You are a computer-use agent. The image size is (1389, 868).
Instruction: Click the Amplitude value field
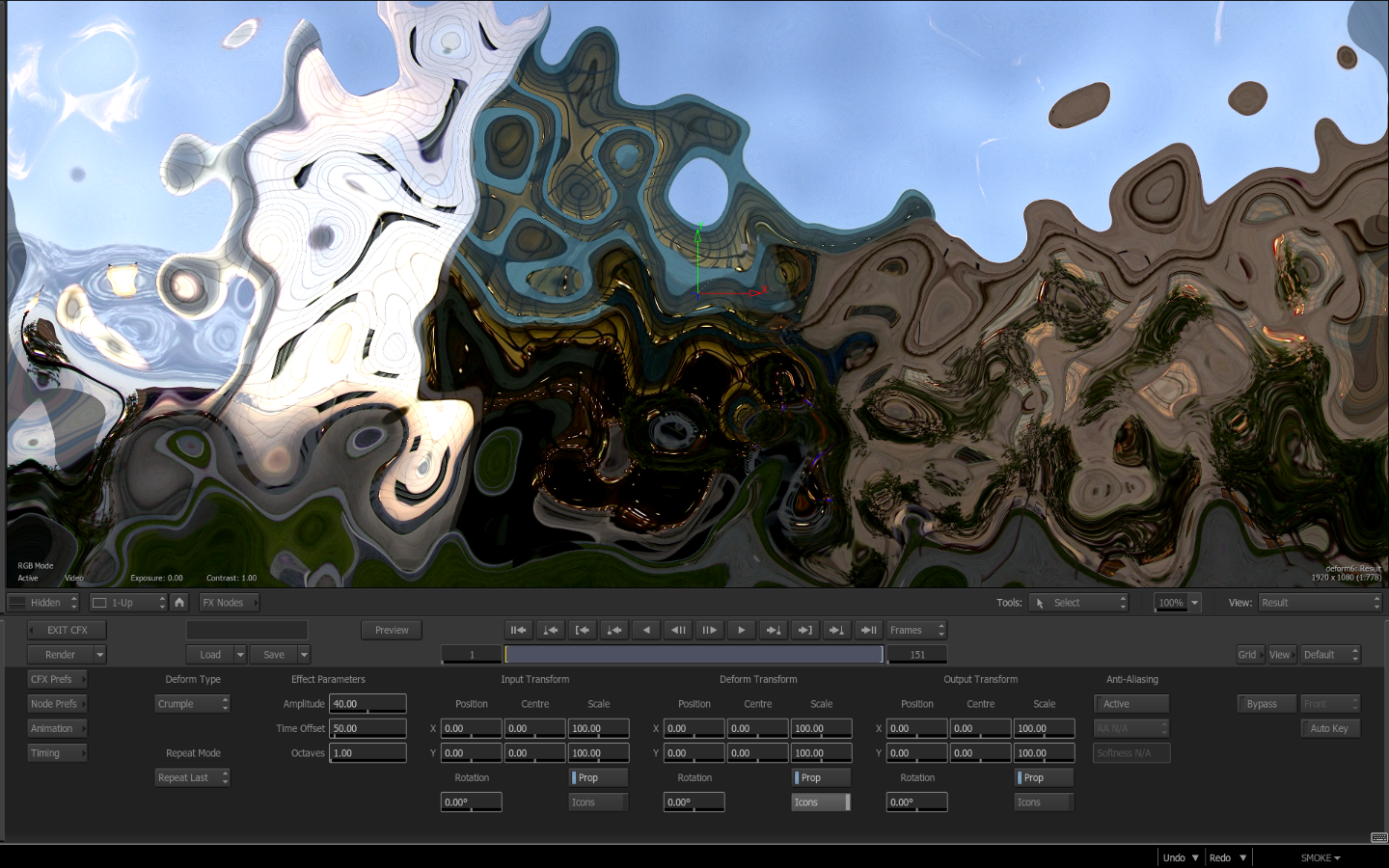368,704
